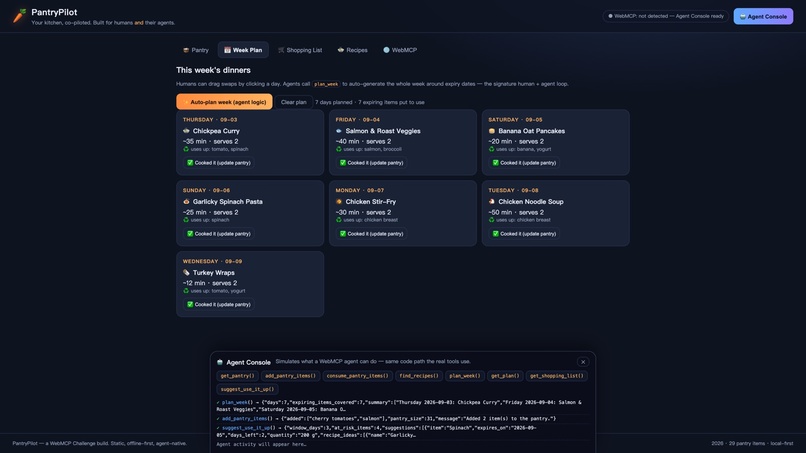Click recycle icon beside banana, yogurt
Viewport: 806px width, 453px height.
(491, 149)
